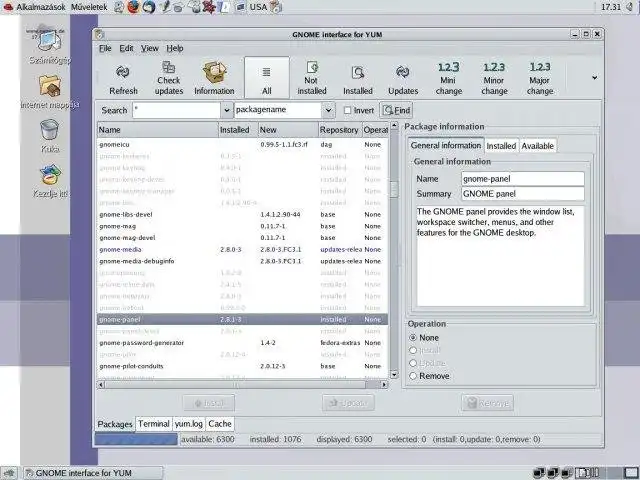
Task: Open the File menu
Action: pyautogui.click(x=105, y=48)
